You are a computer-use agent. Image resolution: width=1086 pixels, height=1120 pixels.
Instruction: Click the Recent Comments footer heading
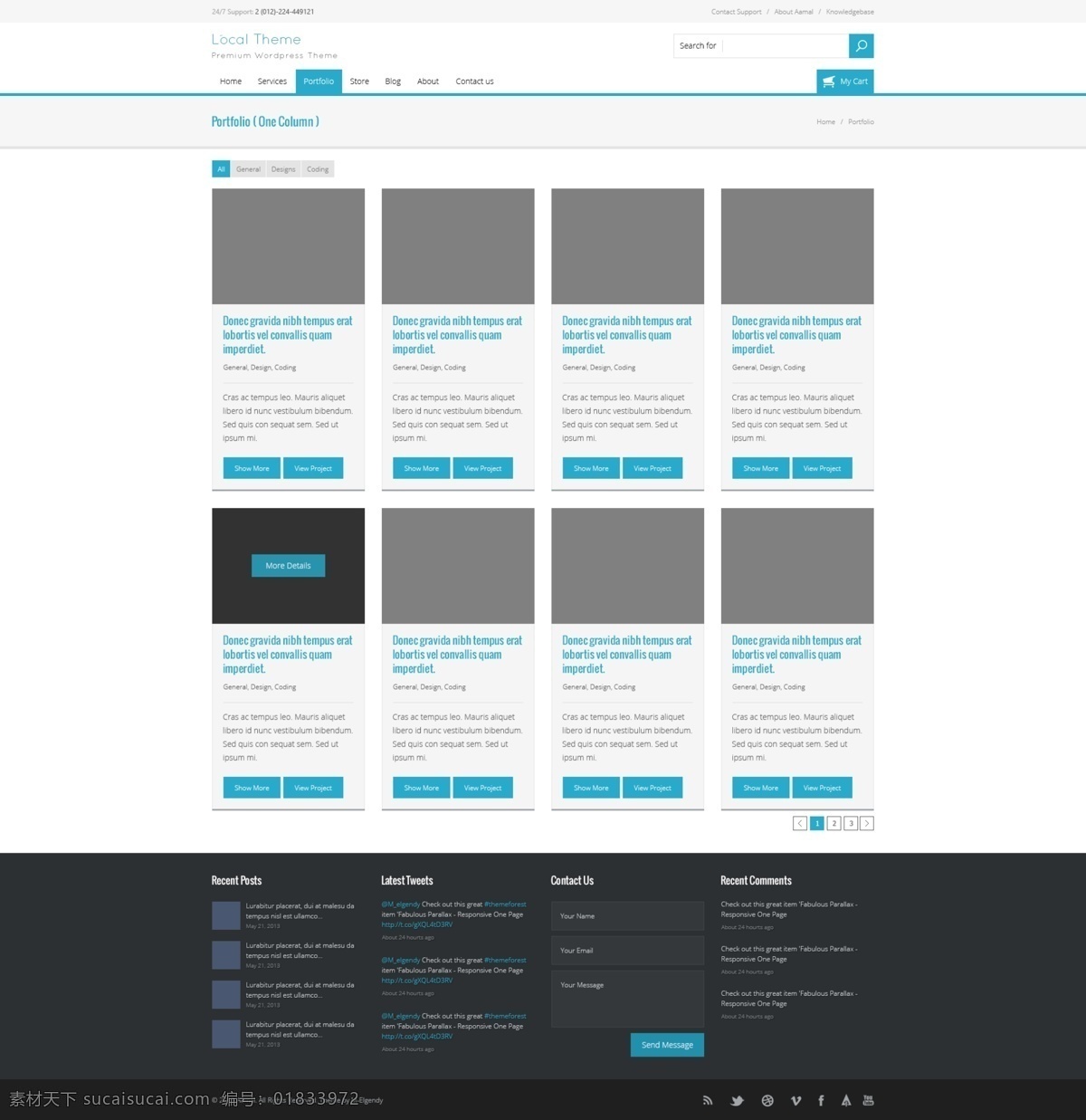click(756, 880)
